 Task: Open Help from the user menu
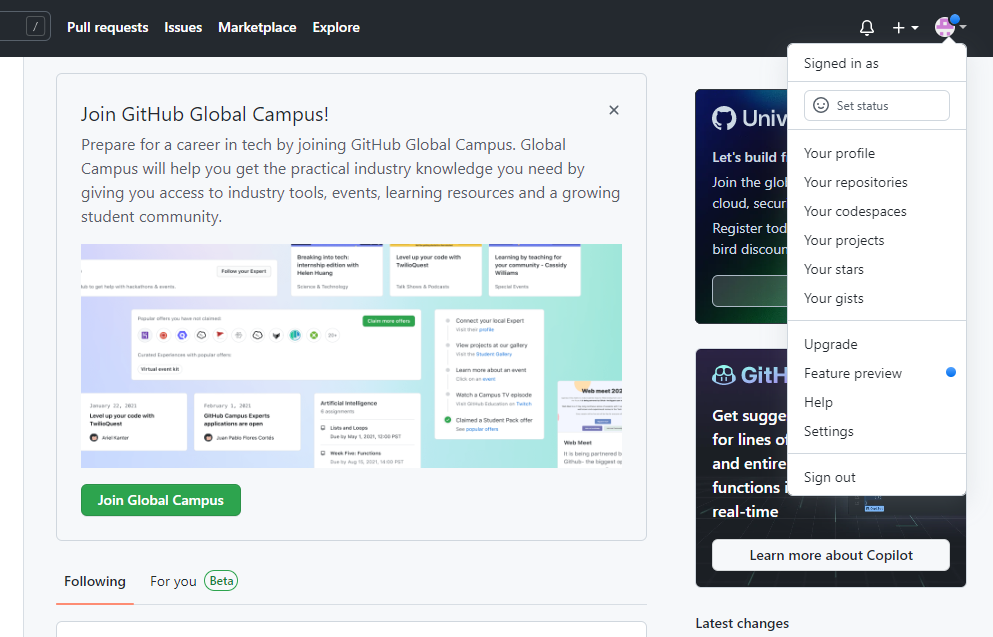876,402
